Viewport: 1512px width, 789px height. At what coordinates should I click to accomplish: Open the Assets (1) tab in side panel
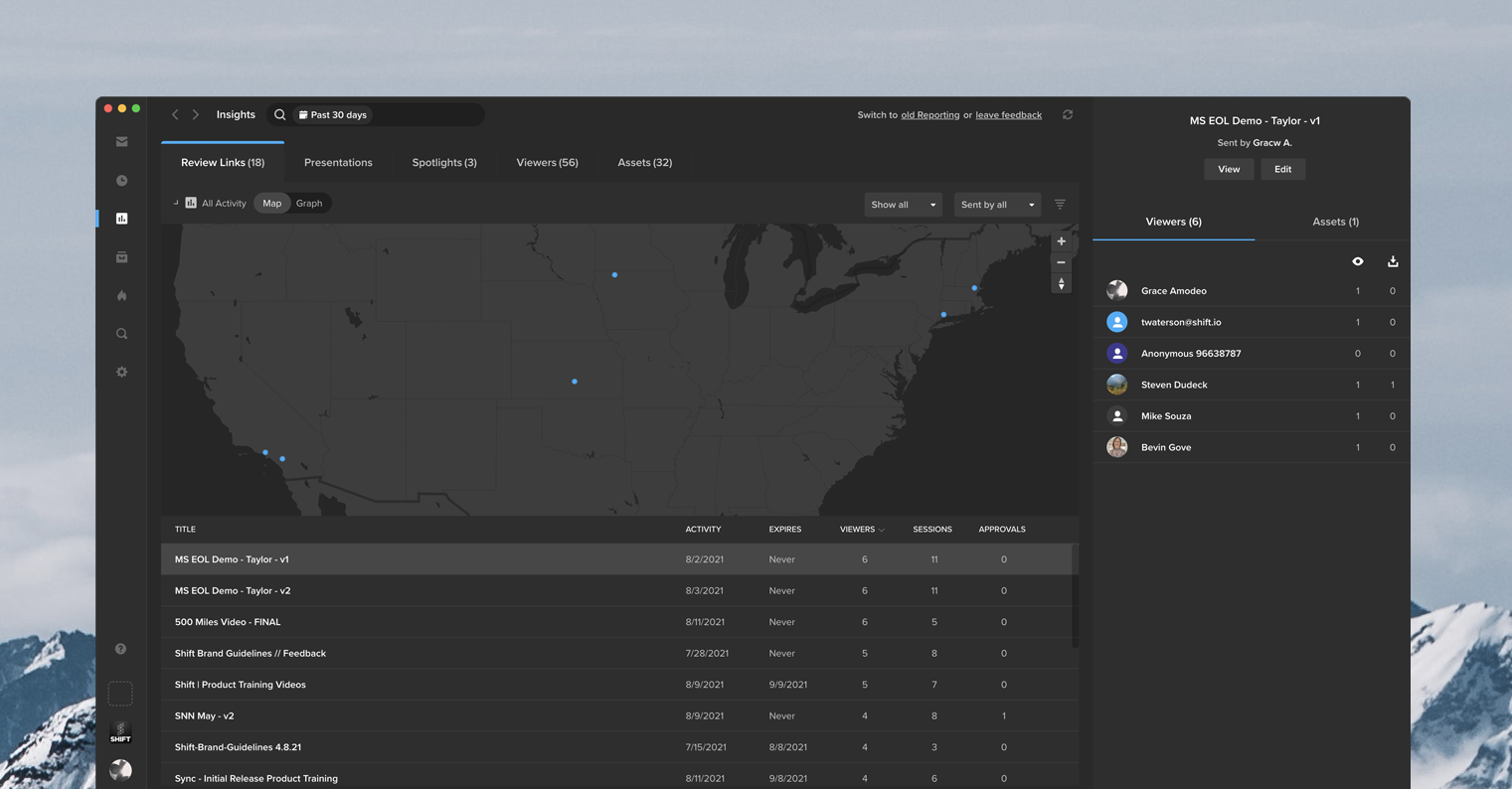coord(1335,222)
